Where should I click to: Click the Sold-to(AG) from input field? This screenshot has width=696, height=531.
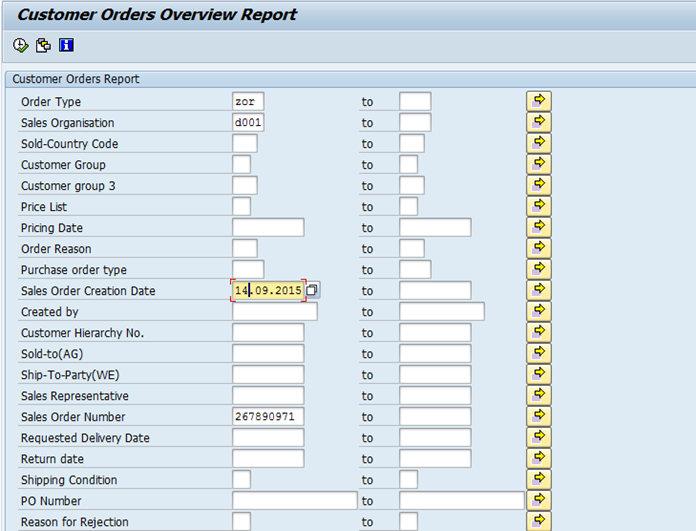coord(267,354)
